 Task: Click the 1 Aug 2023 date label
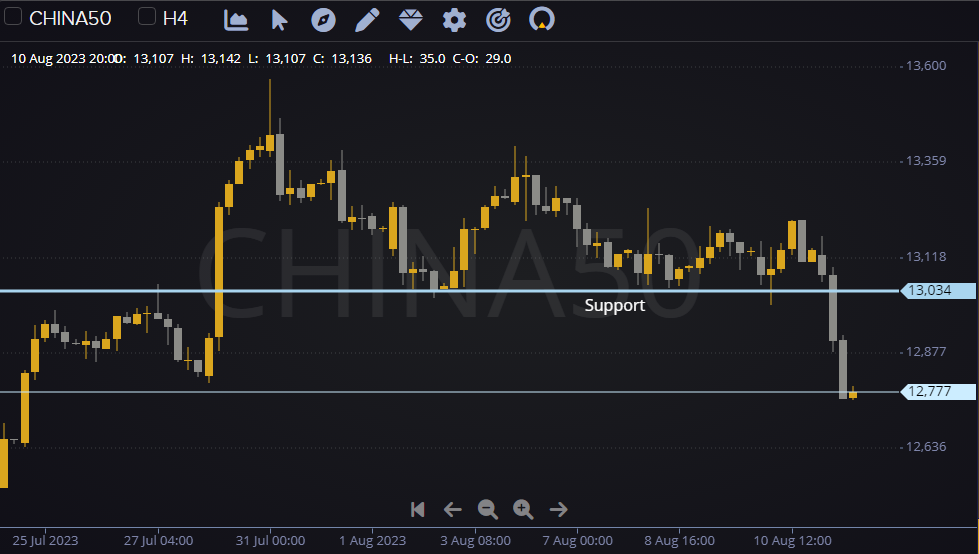click(x=372, y=541)
